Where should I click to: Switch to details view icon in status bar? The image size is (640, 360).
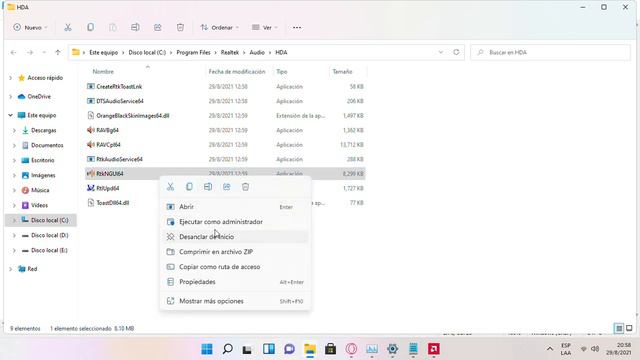(619, 328)
